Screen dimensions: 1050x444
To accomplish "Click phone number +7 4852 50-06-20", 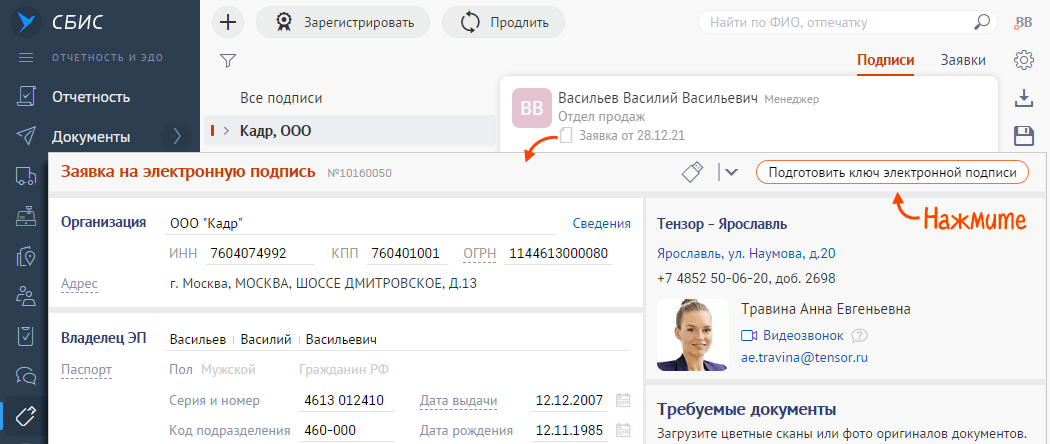I will point(746,278).
